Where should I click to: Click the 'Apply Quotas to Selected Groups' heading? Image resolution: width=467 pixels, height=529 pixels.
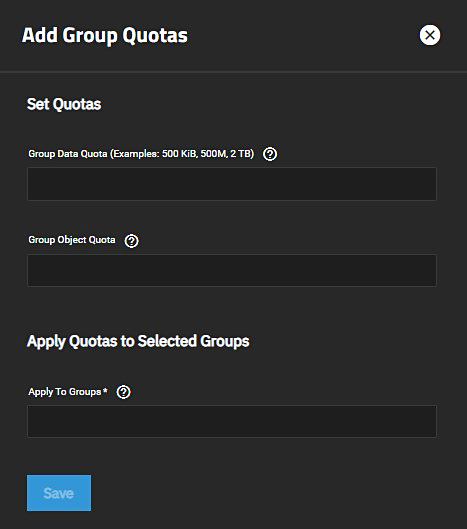click(x=138, y=341)
